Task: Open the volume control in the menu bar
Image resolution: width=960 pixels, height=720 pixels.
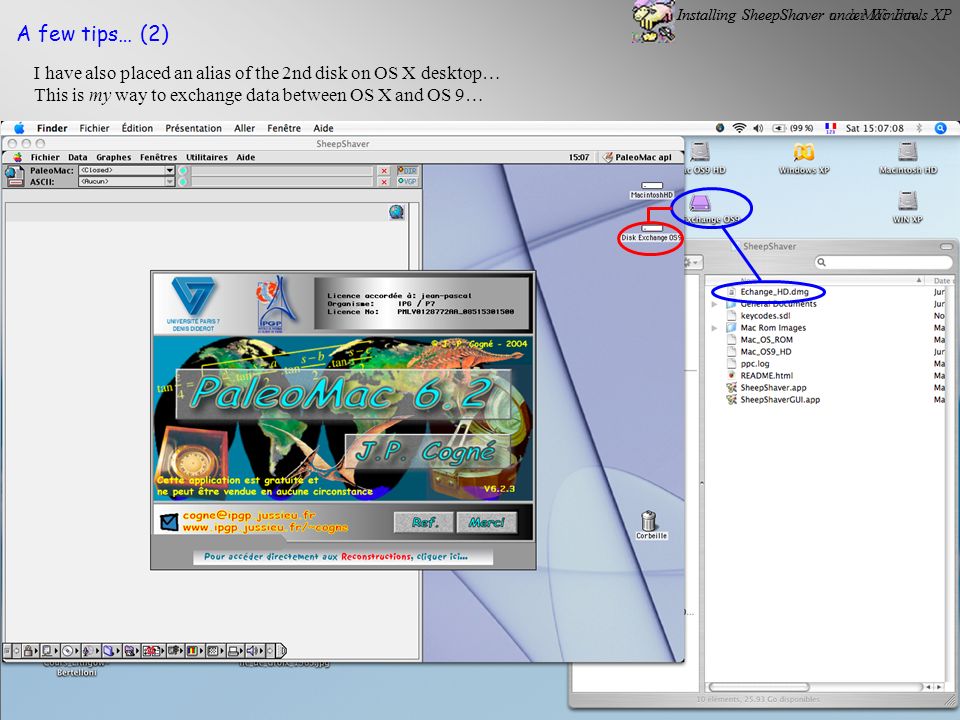Action: click(758, 128)
